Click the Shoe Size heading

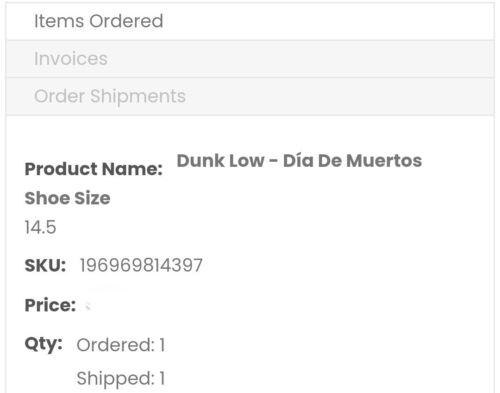67,198
